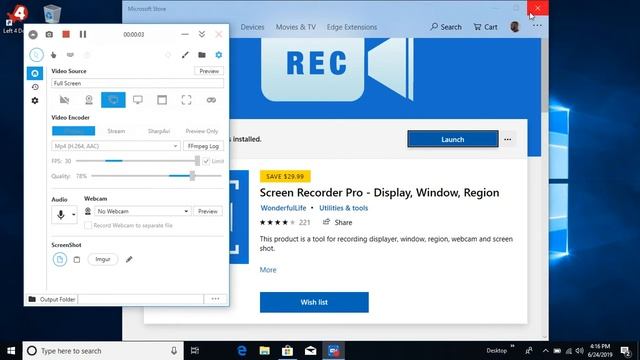This screenshot has width=640, height=360.
Task: Click Search in Microsoft Store
Action: click(x=446, y=27)
